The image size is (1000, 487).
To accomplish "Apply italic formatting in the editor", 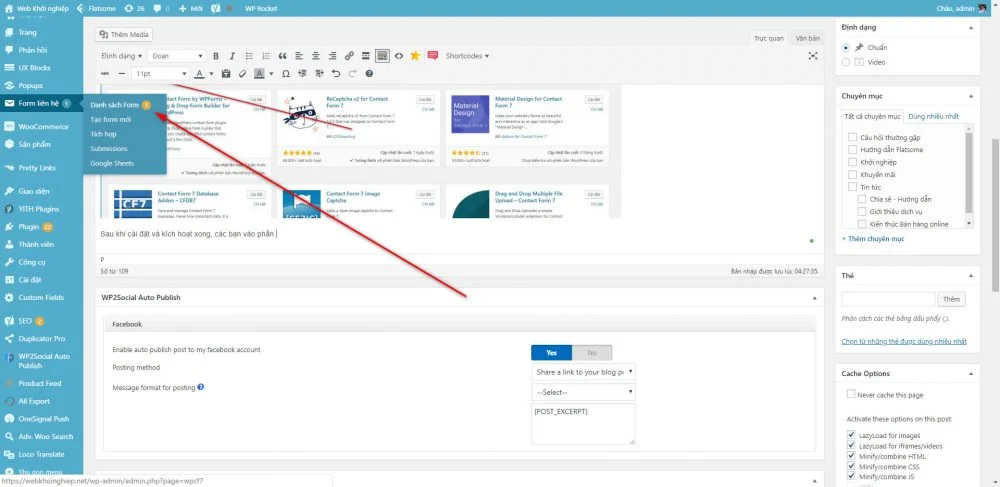I will click(232, 56).
